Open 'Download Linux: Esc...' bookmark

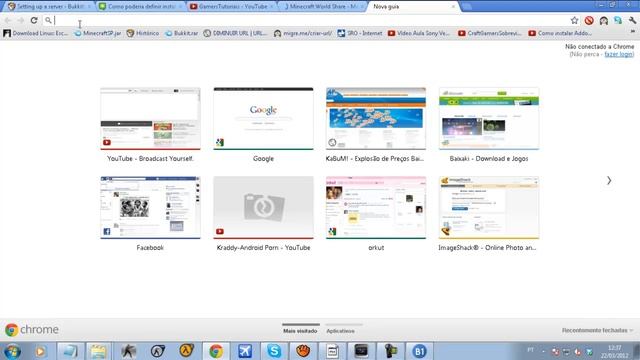pyautogui.click(x=36, y=33)
